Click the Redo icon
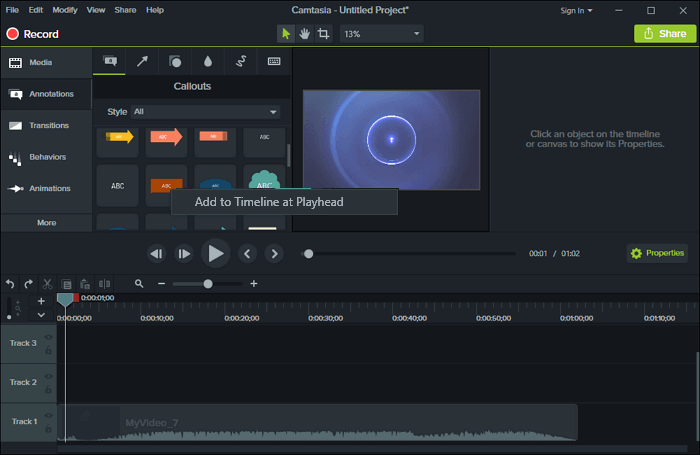Viewport: 700px width, 455px height. (x=29, y=284)
